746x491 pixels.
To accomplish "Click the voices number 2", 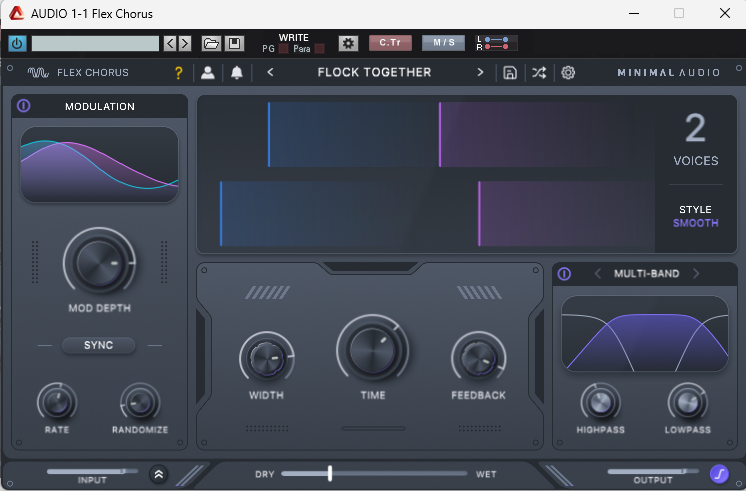I will click(695, 128).
